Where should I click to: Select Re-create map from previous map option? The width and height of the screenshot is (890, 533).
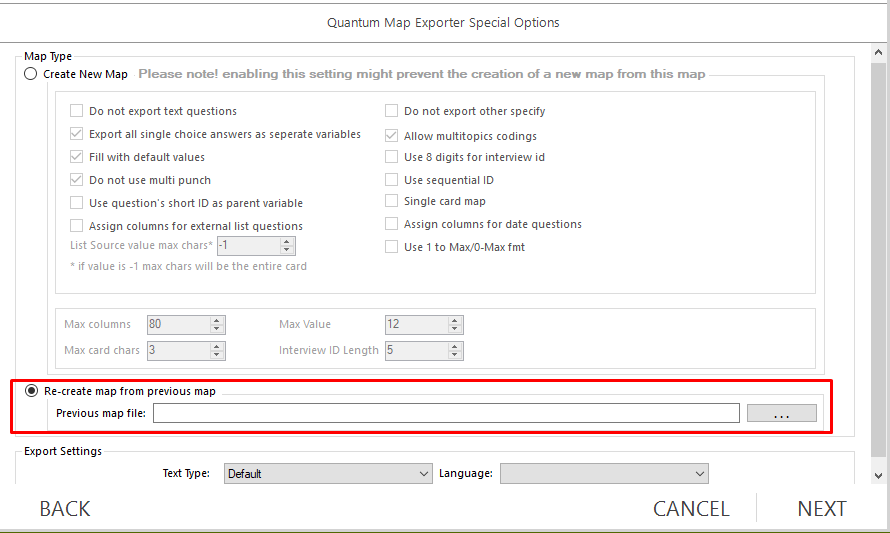(31, 391)
